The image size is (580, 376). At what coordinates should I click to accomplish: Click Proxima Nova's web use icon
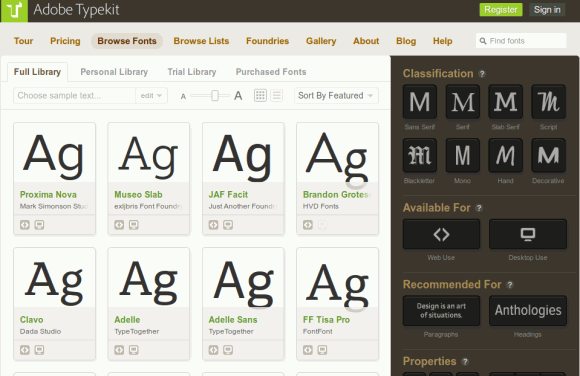tap(25, 225)
